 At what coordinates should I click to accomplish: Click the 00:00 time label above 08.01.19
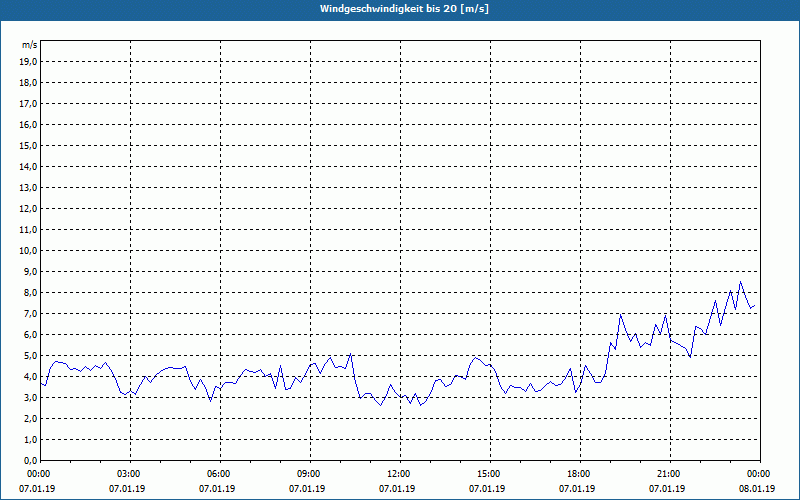760,474
